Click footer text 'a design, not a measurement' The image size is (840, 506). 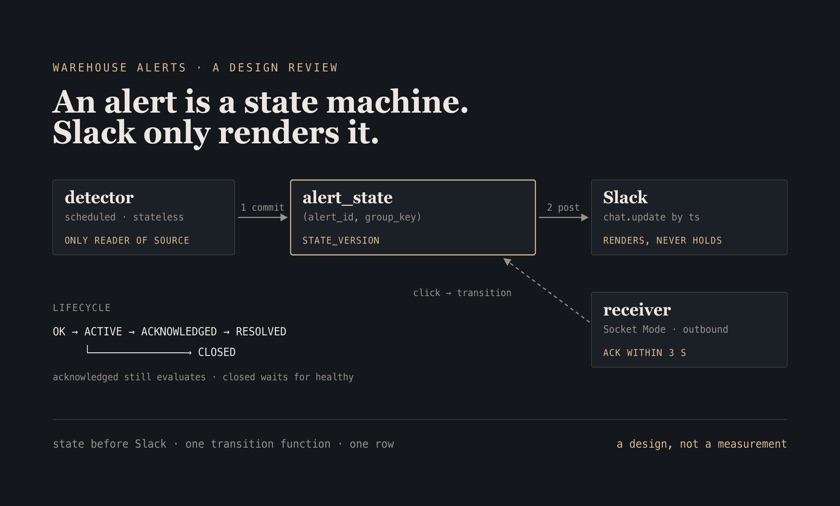[701, 444]
